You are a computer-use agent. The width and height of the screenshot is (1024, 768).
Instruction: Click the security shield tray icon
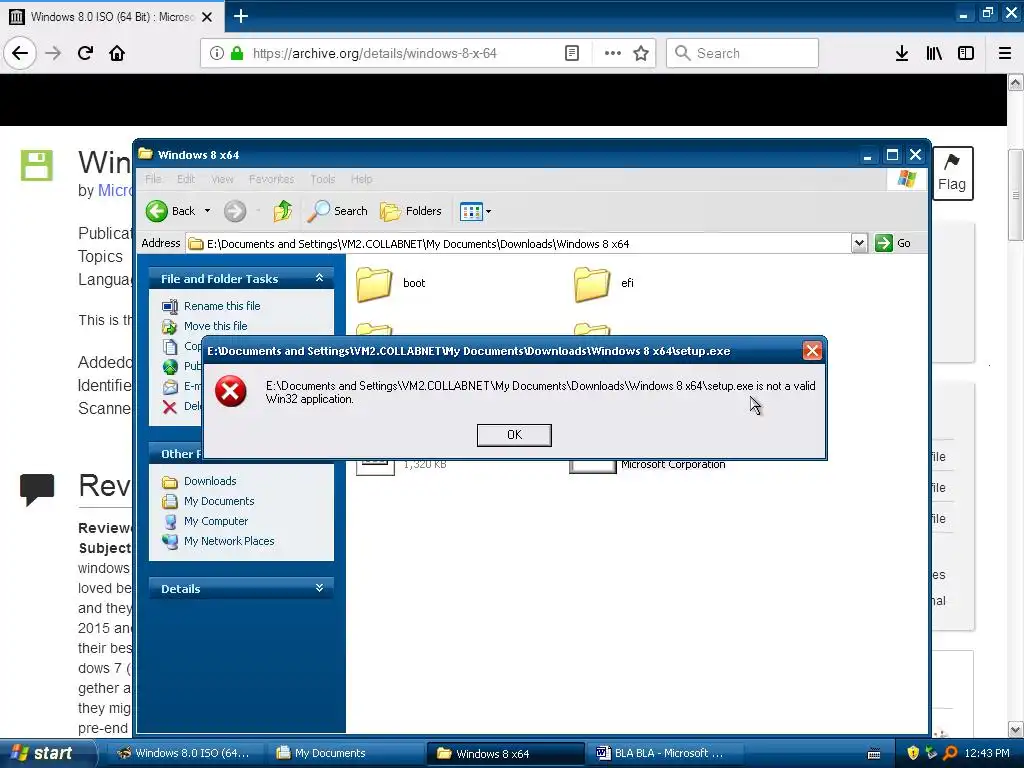pos(913,753)
